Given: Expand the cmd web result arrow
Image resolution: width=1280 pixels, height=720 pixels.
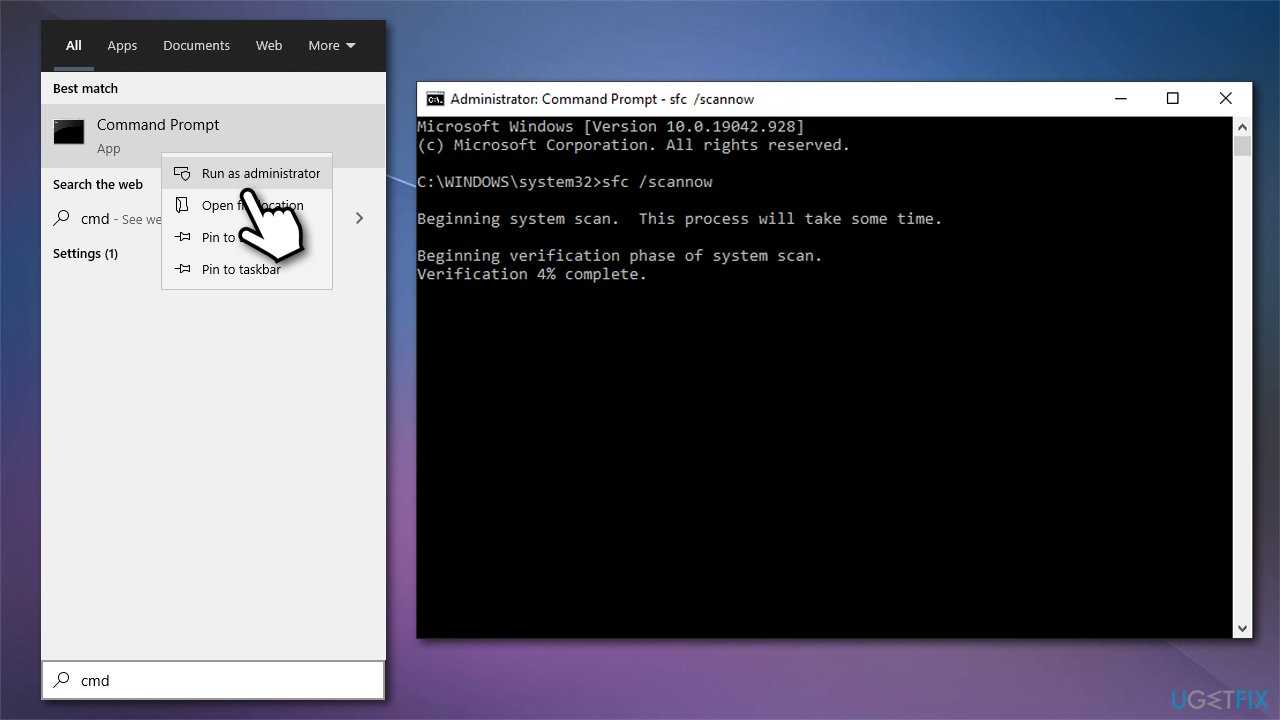Looking at the screenshot, I should coord(360,218).
